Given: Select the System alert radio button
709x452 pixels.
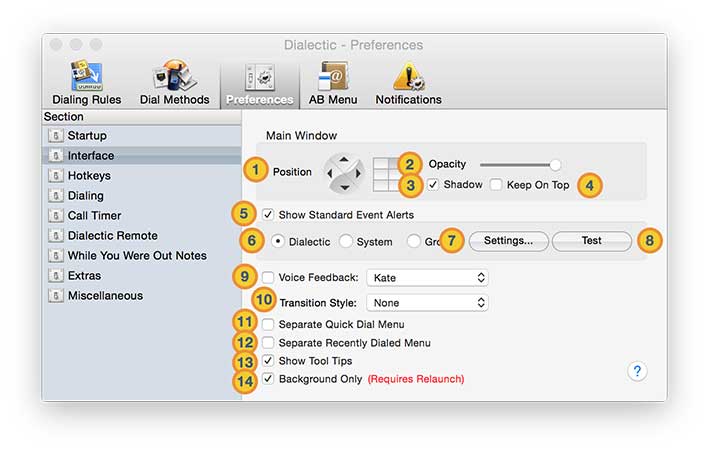Looking at the screenshot, I should pyautogui.click(x=346, y=241).
